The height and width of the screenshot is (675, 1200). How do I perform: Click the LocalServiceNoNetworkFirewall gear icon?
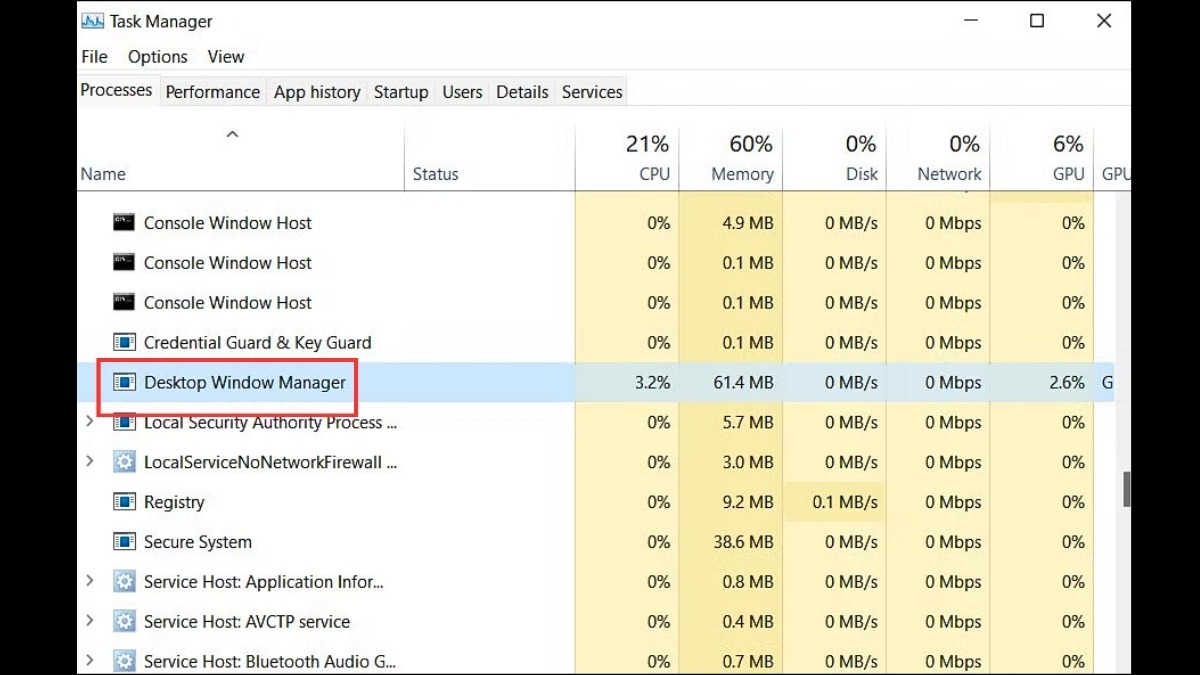pos(124,463)
